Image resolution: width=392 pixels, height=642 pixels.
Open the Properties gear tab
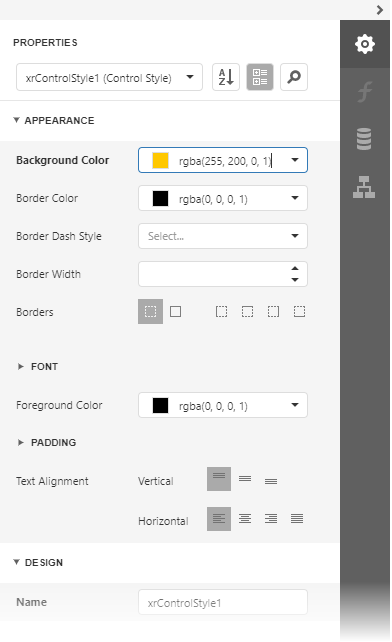point(364,44)
